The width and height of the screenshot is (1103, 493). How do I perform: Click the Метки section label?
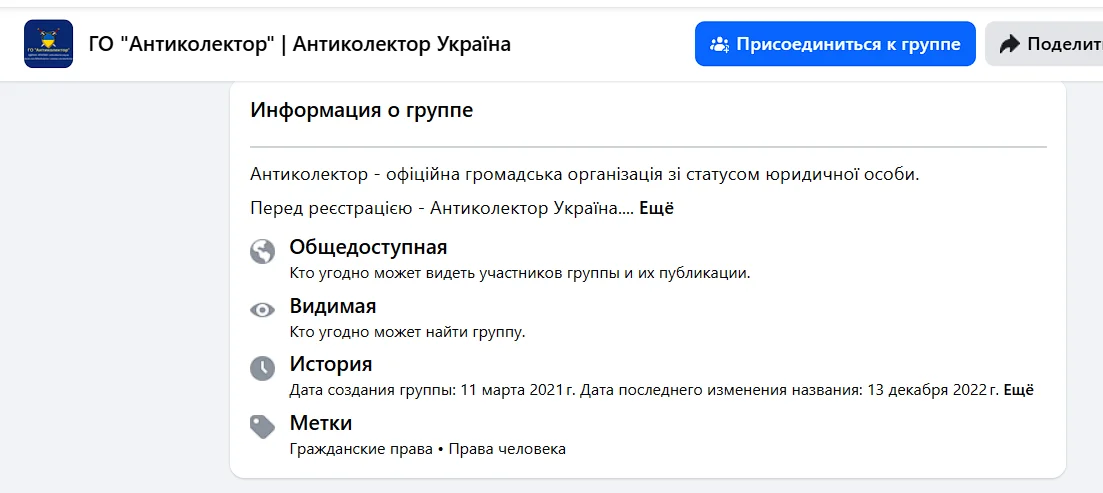point(320,423)
